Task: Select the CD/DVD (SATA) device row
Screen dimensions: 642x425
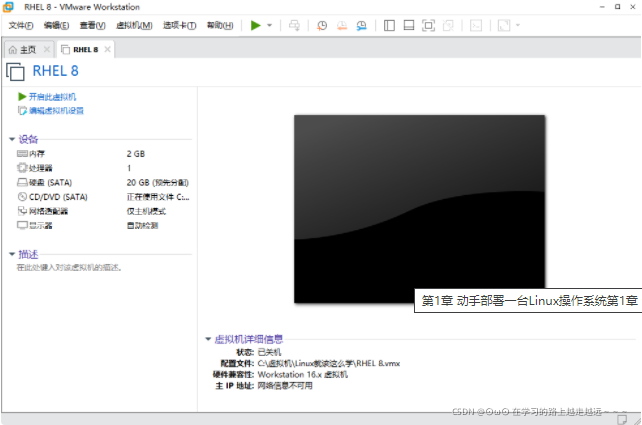Action: pyautogui.click(x=104, y=197)
